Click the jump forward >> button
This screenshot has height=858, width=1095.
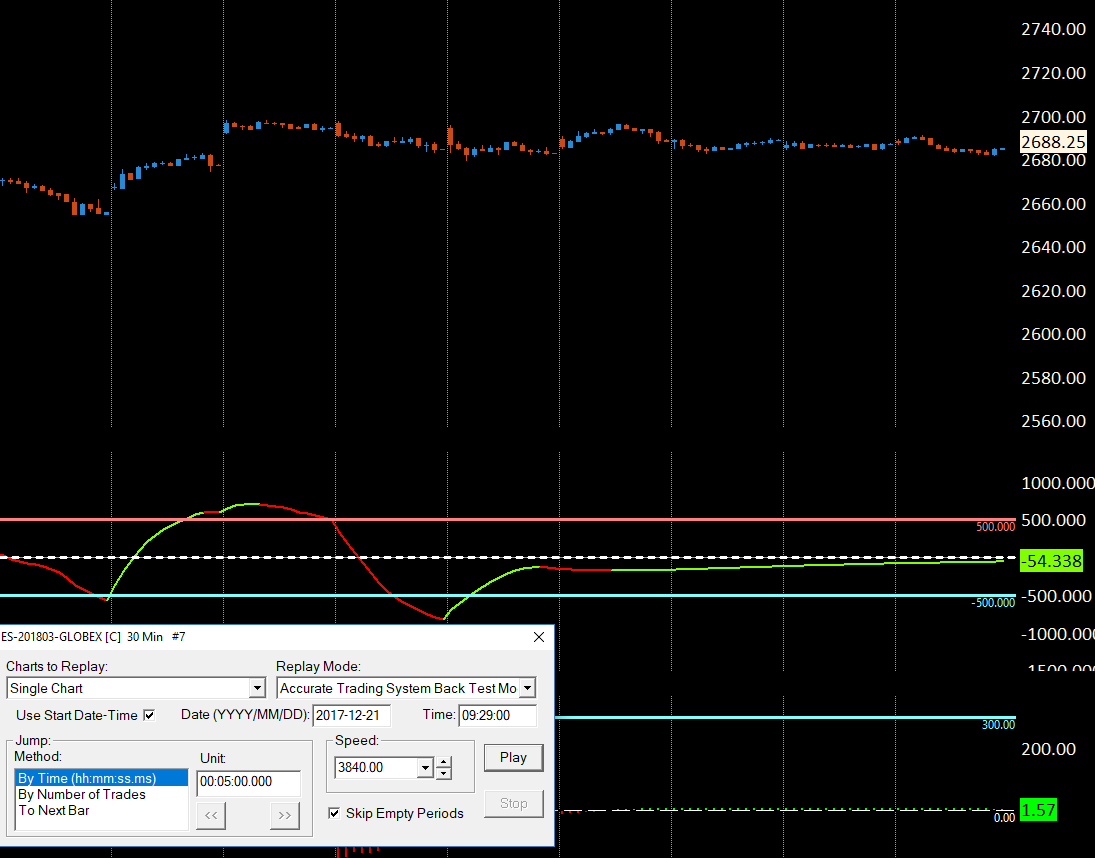[285, 815]
